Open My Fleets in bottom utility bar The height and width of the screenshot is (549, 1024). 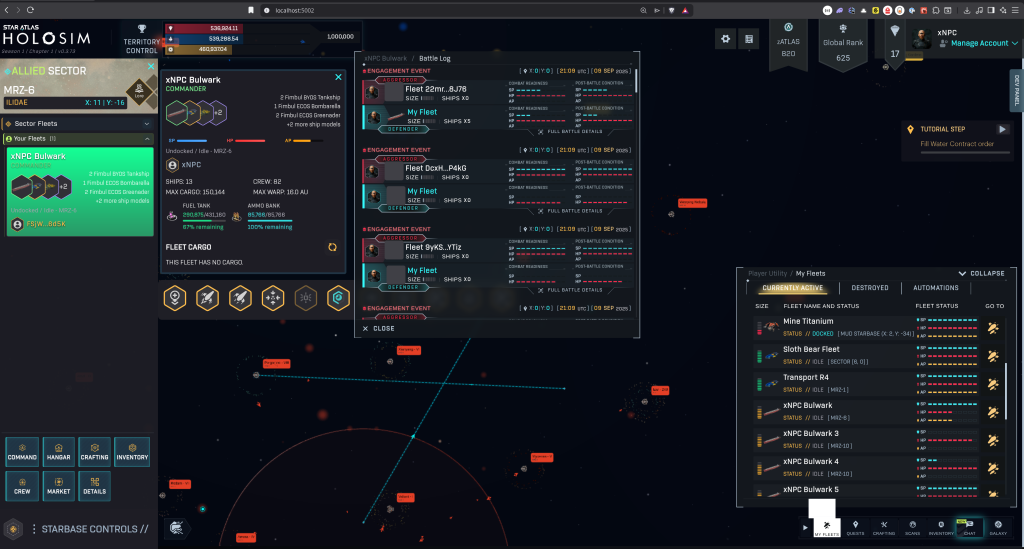(x=827, y=527)
